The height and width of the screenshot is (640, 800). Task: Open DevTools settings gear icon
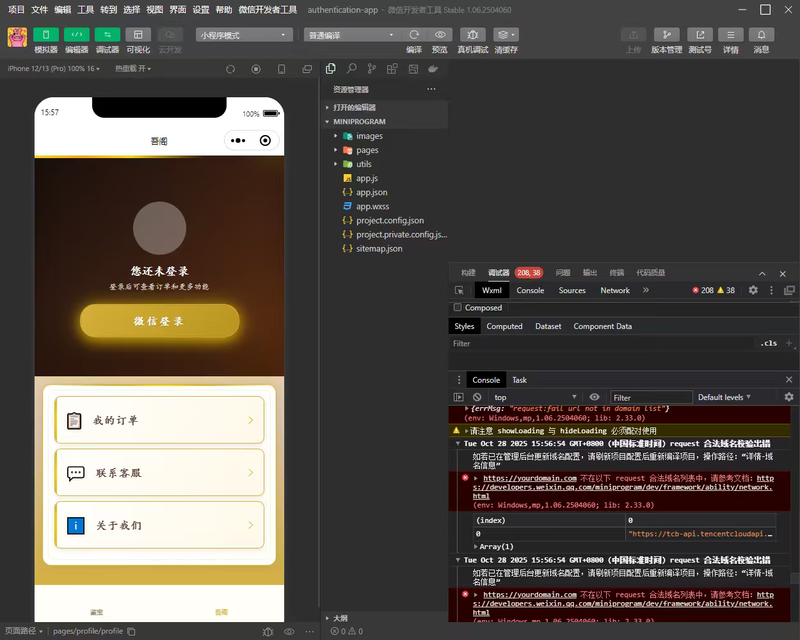click(x=753, y=290)
